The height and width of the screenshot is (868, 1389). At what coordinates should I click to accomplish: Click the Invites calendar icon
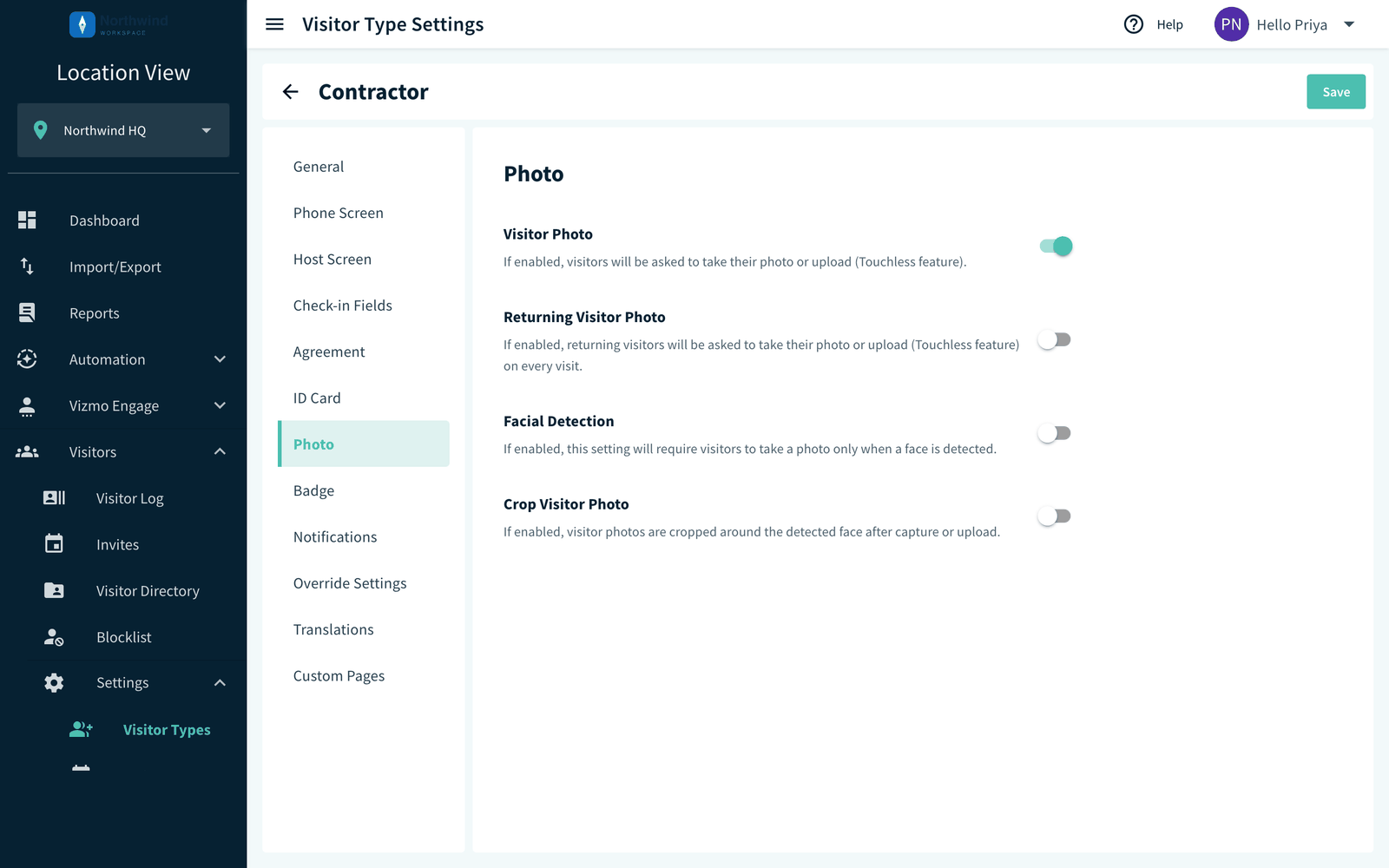click(x=54, y=544)
